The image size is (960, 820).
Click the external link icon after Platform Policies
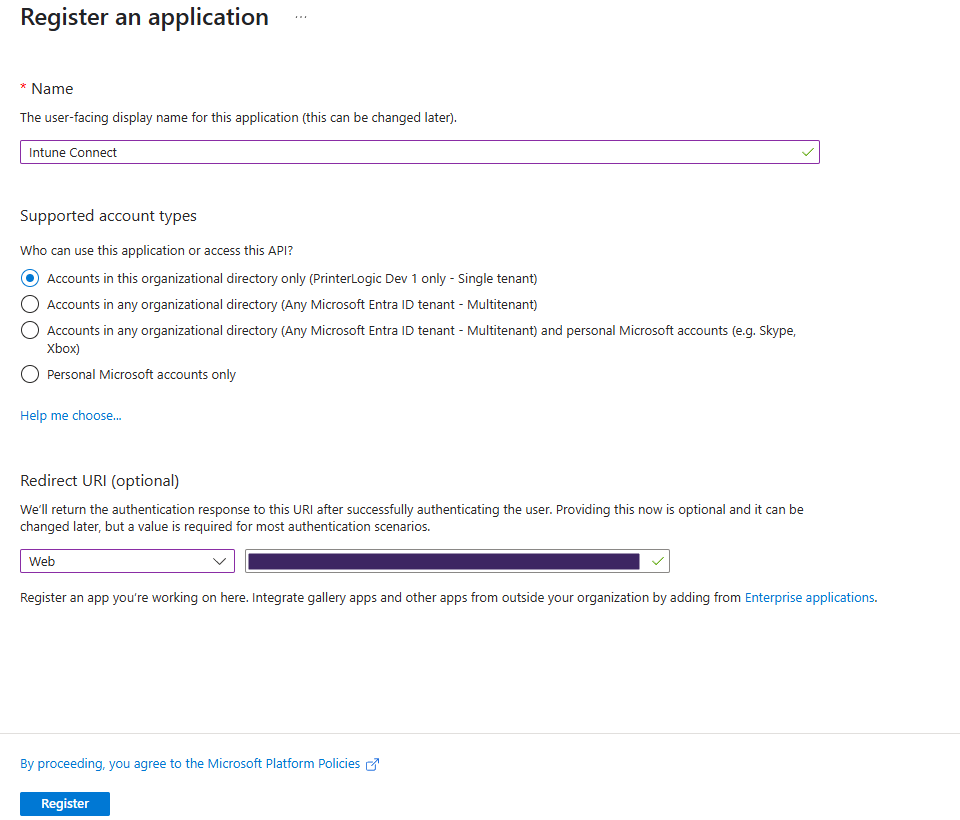[x=372, y=764]
